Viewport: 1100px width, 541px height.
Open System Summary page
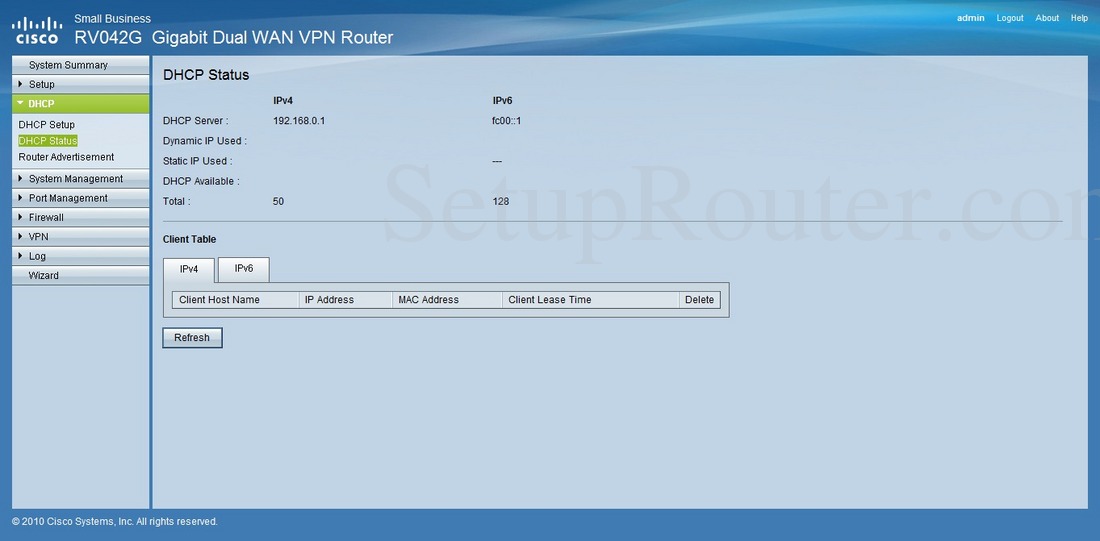tap(81, 65)
